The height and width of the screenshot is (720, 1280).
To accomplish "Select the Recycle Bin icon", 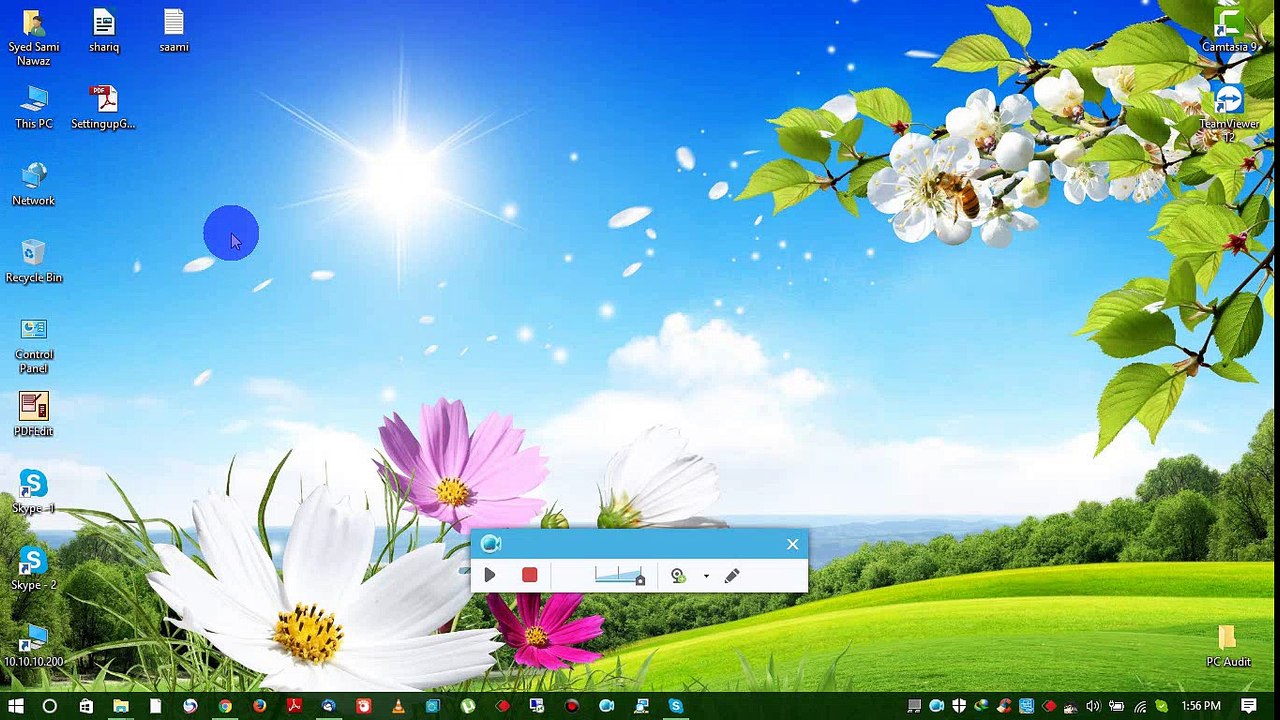I will 33,262.
